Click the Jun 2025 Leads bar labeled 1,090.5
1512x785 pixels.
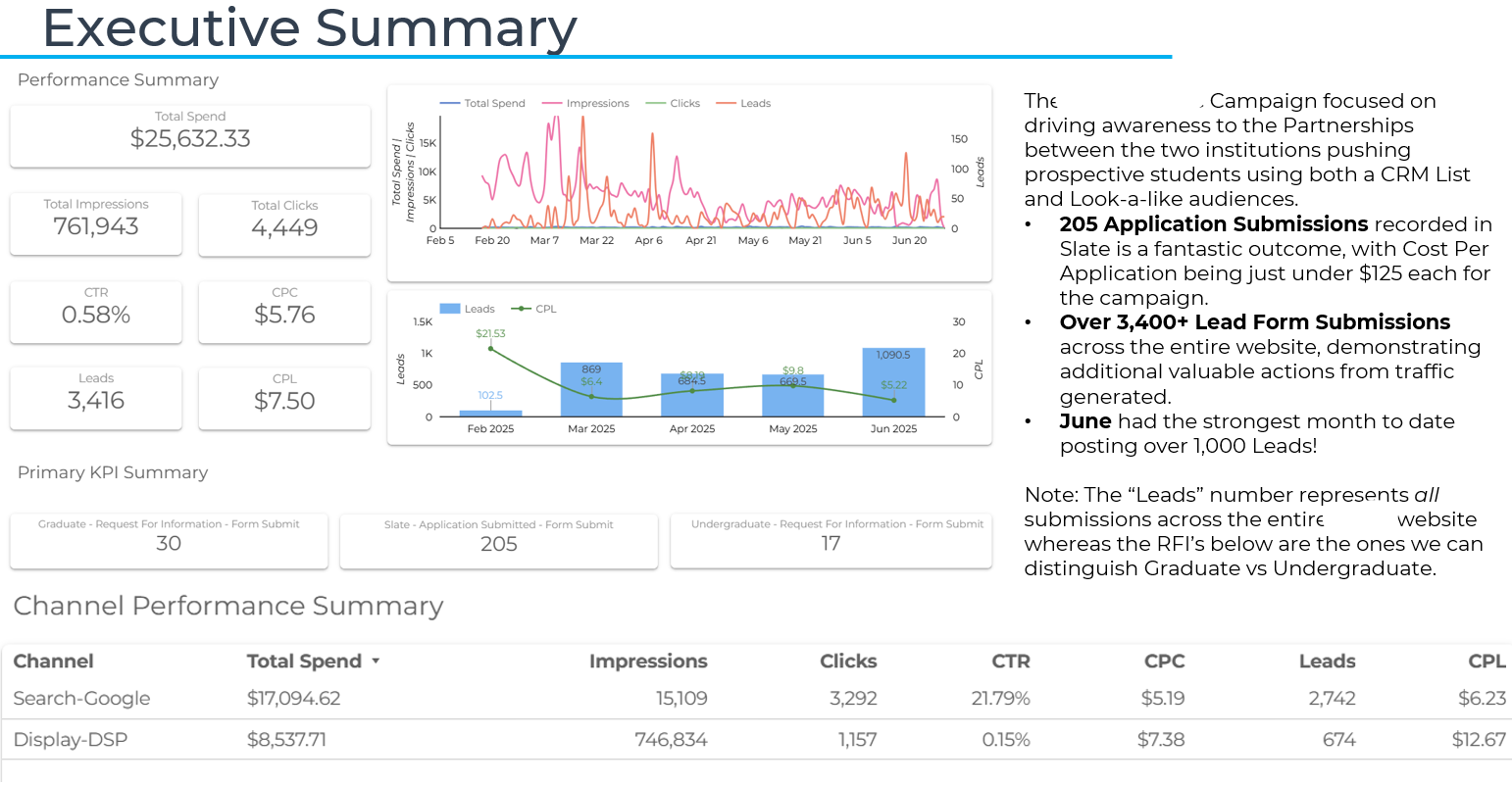point(894,383)
